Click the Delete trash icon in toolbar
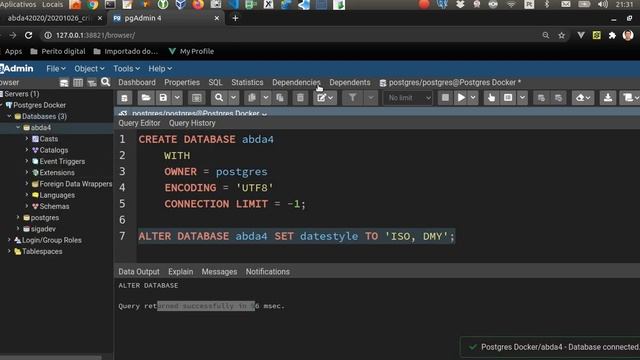The width and height of the screenshot is (640, 360). click(300, 98)
